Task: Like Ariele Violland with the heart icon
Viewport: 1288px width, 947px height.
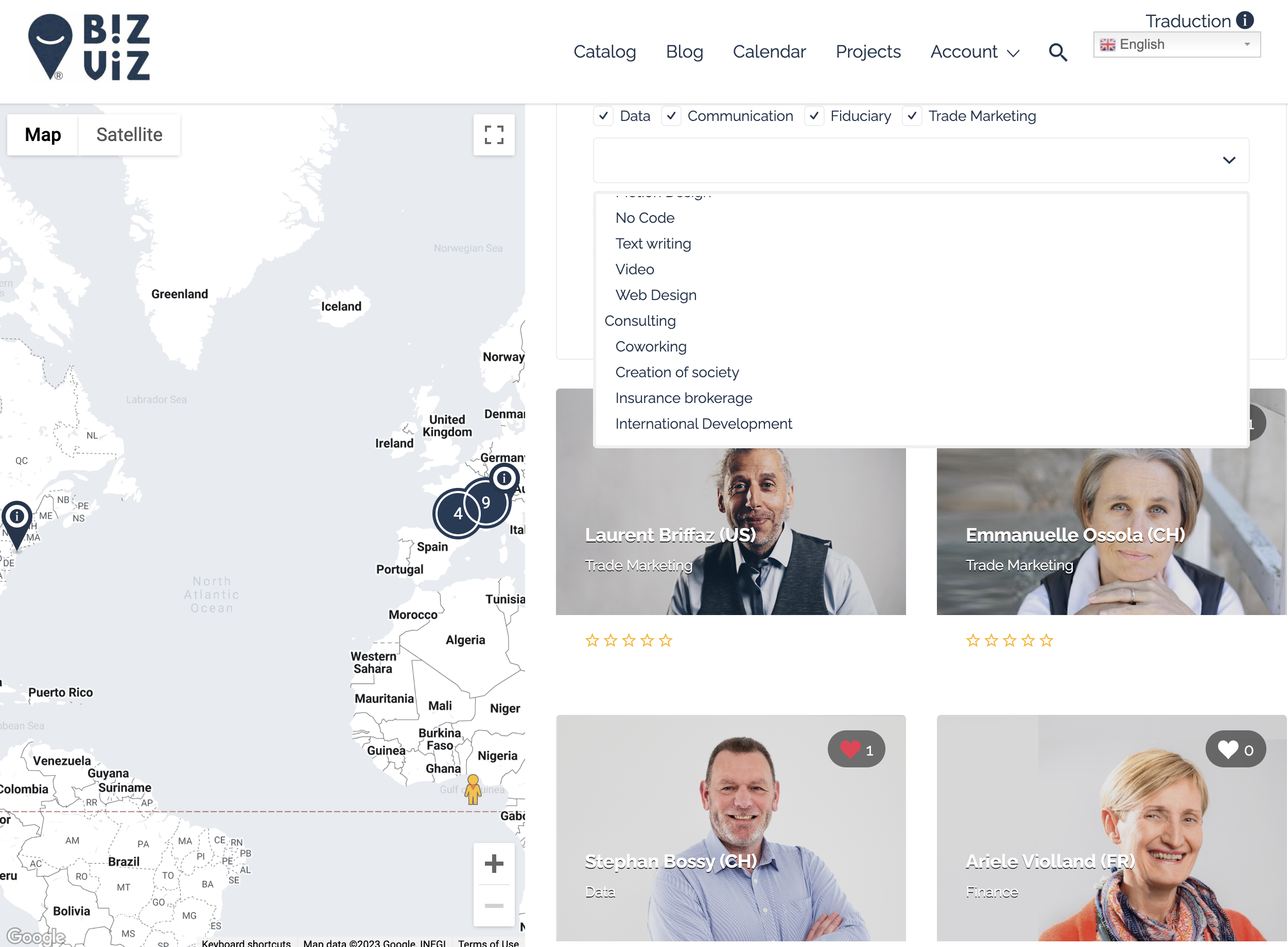Action: [1236, 749]
